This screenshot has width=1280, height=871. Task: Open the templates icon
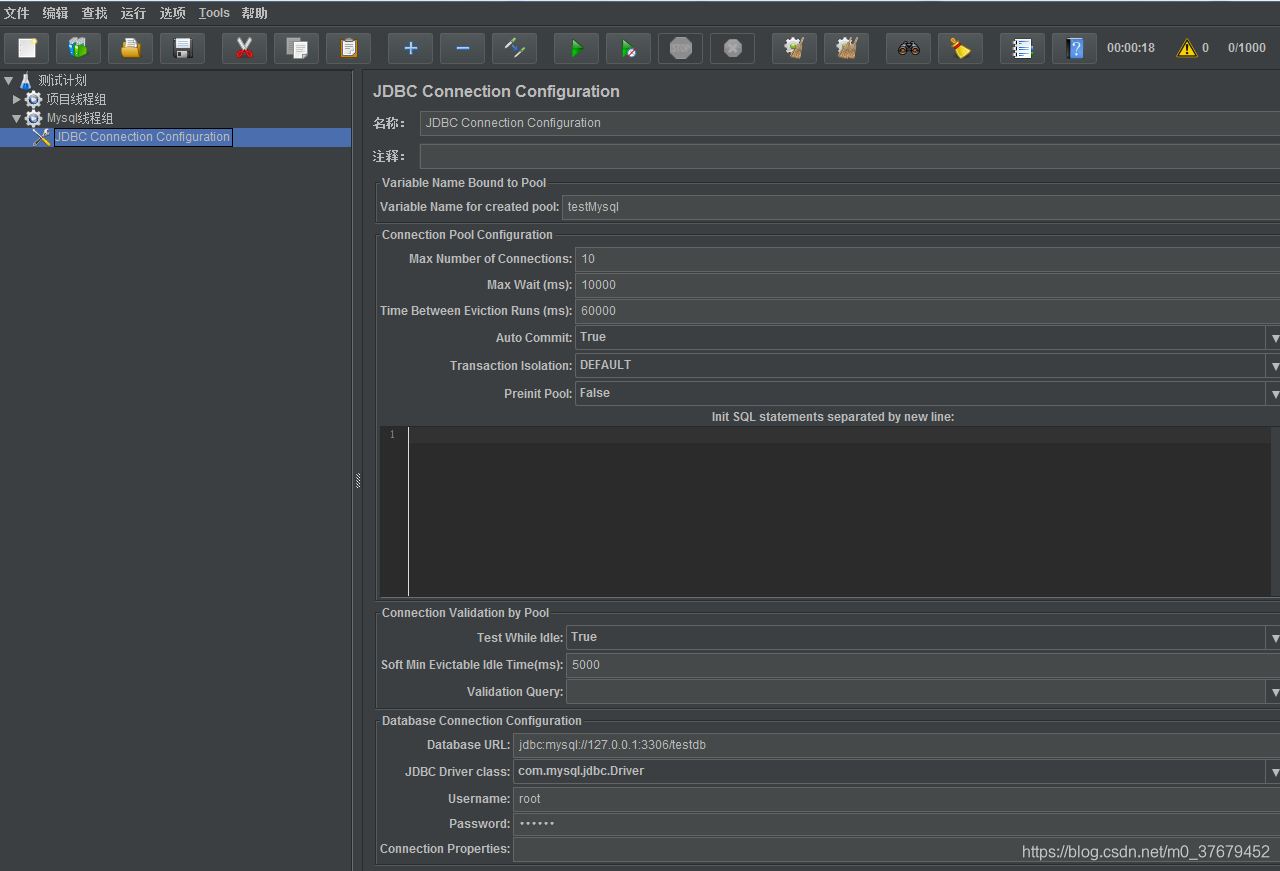point(78,48)
